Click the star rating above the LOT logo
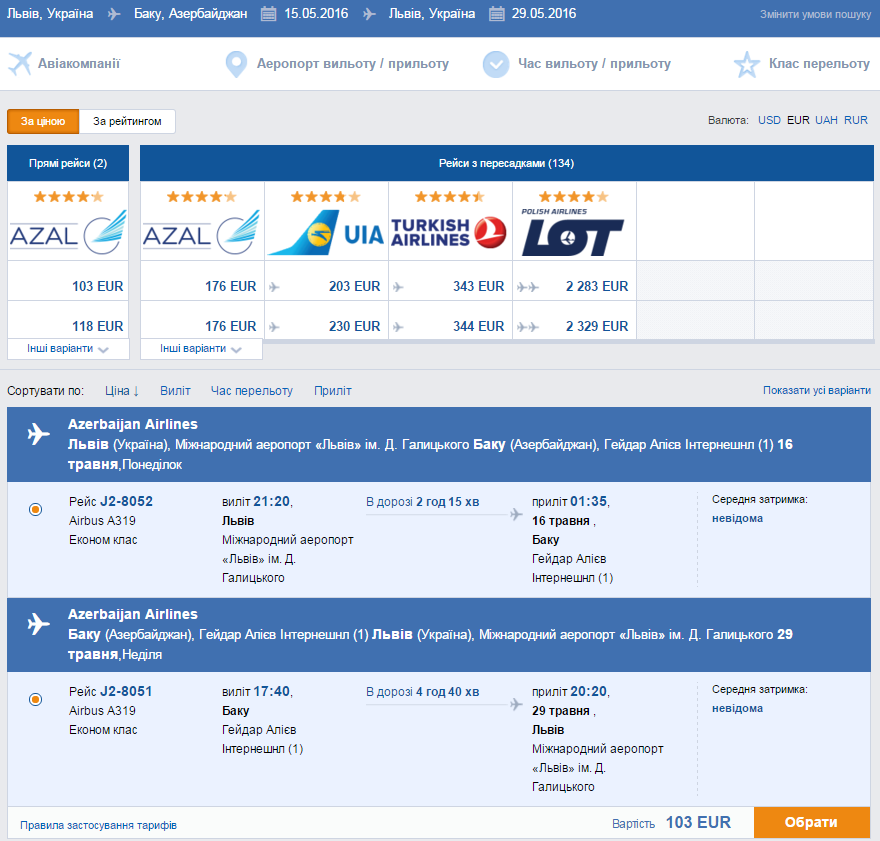The width and height of the screenshot is (880, 841). click(574, 197)
